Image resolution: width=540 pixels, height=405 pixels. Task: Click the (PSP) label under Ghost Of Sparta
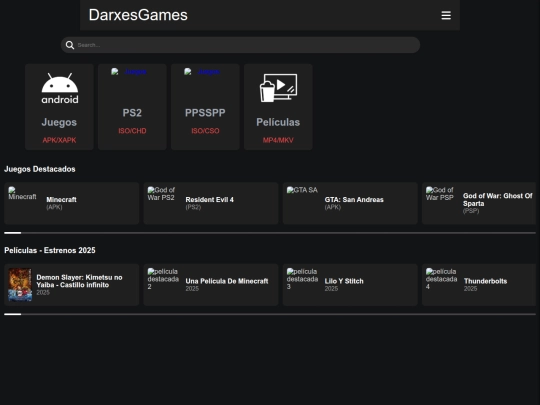(x=471, y=211)
